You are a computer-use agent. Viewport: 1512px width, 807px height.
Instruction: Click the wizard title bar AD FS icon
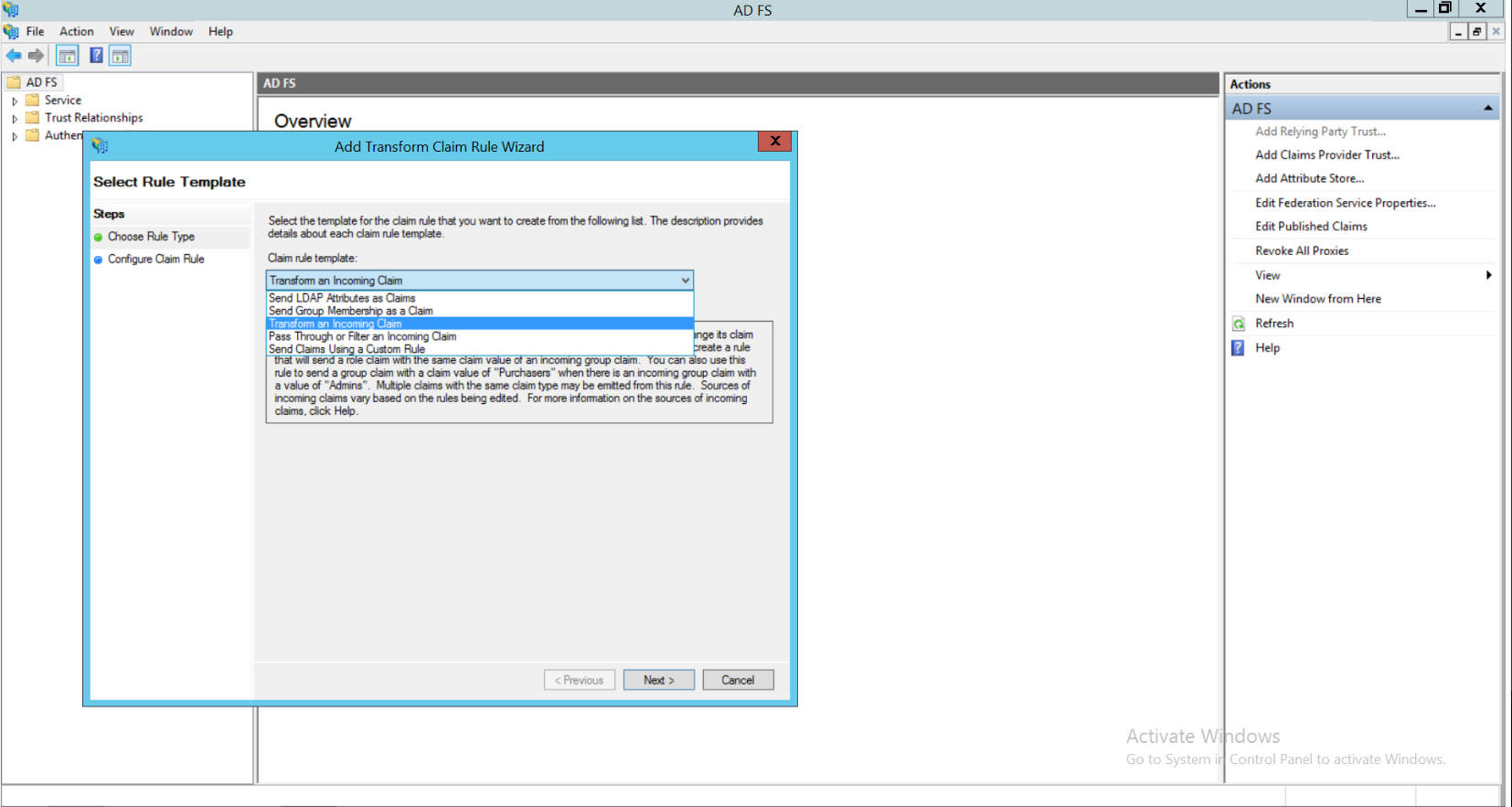pos(100,146)
